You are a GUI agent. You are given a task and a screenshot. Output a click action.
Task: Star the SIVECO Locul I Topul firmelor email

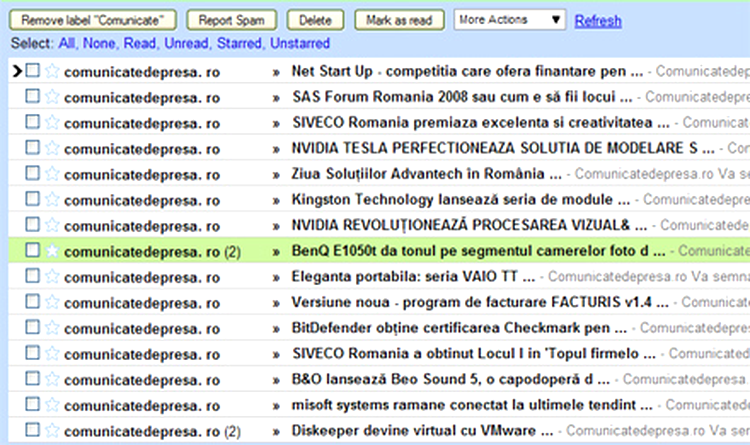[52, 354]
